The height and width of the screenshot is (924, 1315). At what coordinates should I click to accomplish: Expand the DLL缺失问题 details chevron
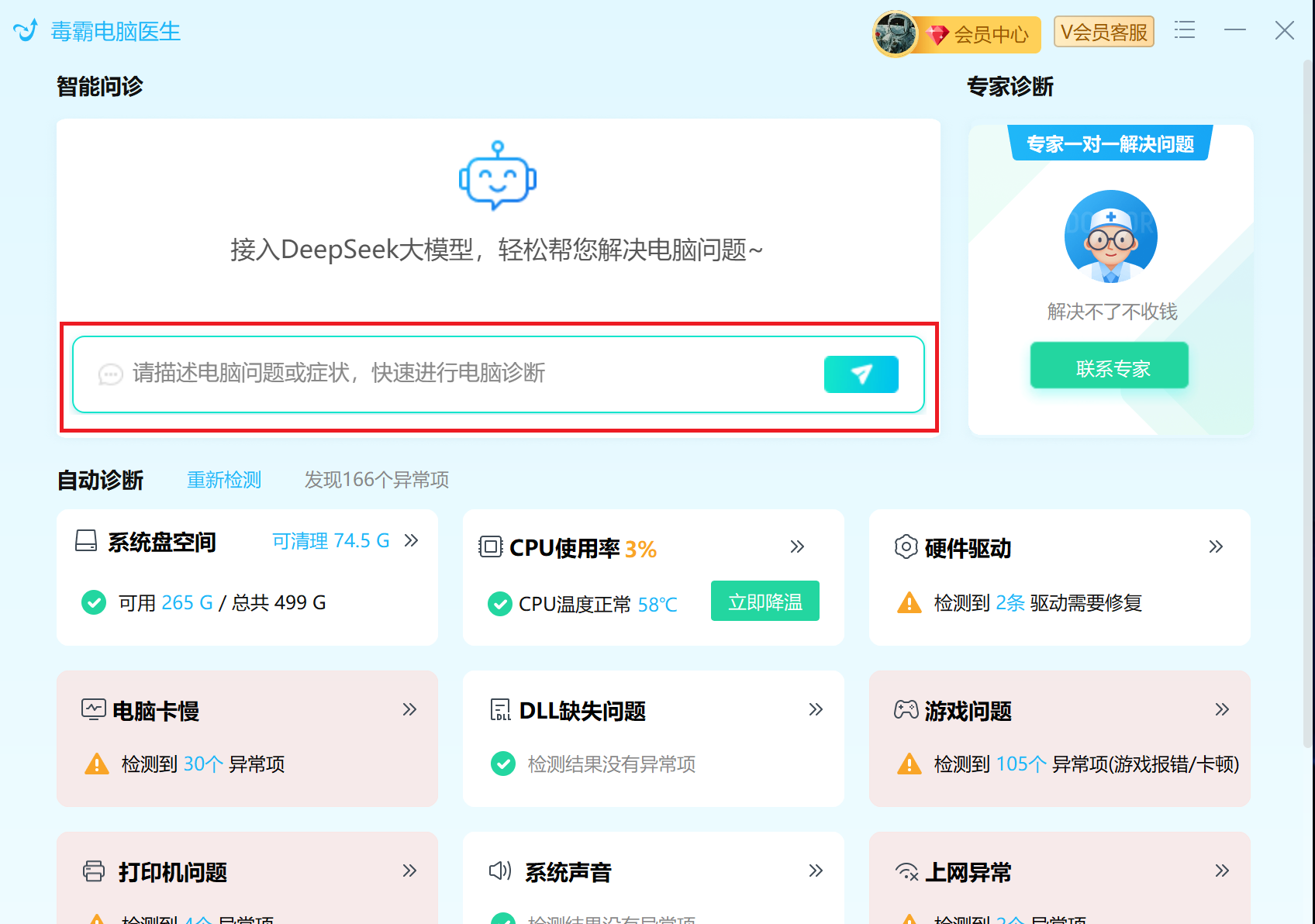click(x=816, y=709)
